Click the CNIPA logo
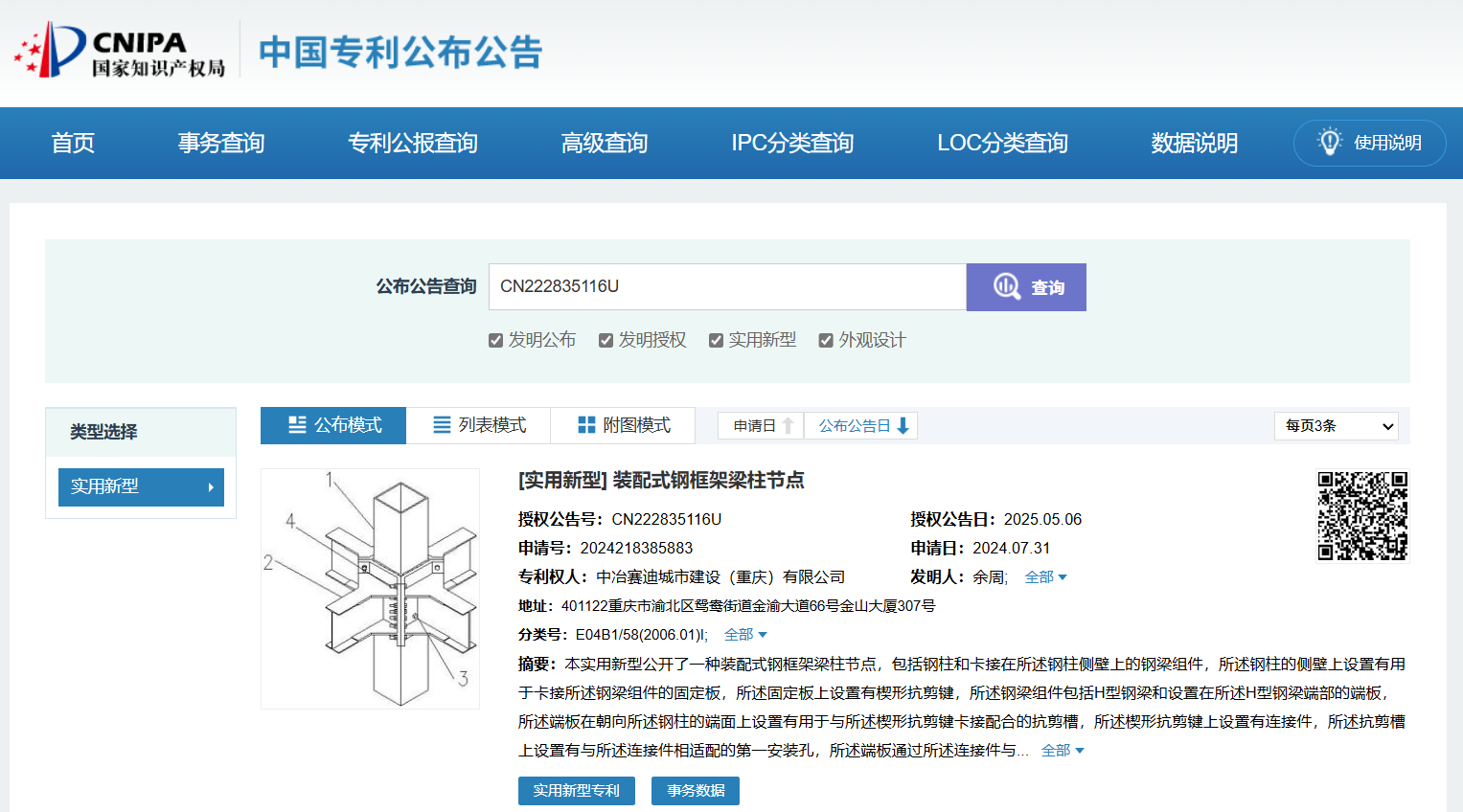This screenshot has width=1463, height=812. tap(120, 52)
